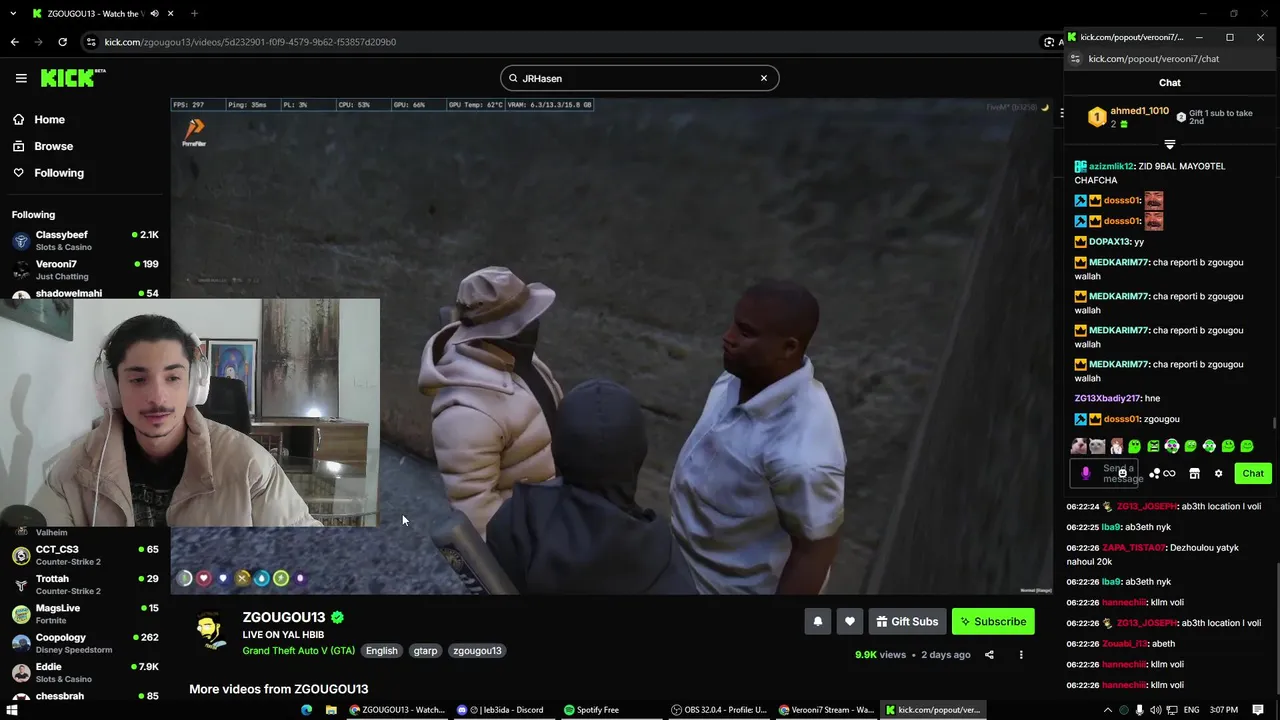1280x720 pixels.
Task: Open the three-dot video options menu
Action: [1021, 655]
